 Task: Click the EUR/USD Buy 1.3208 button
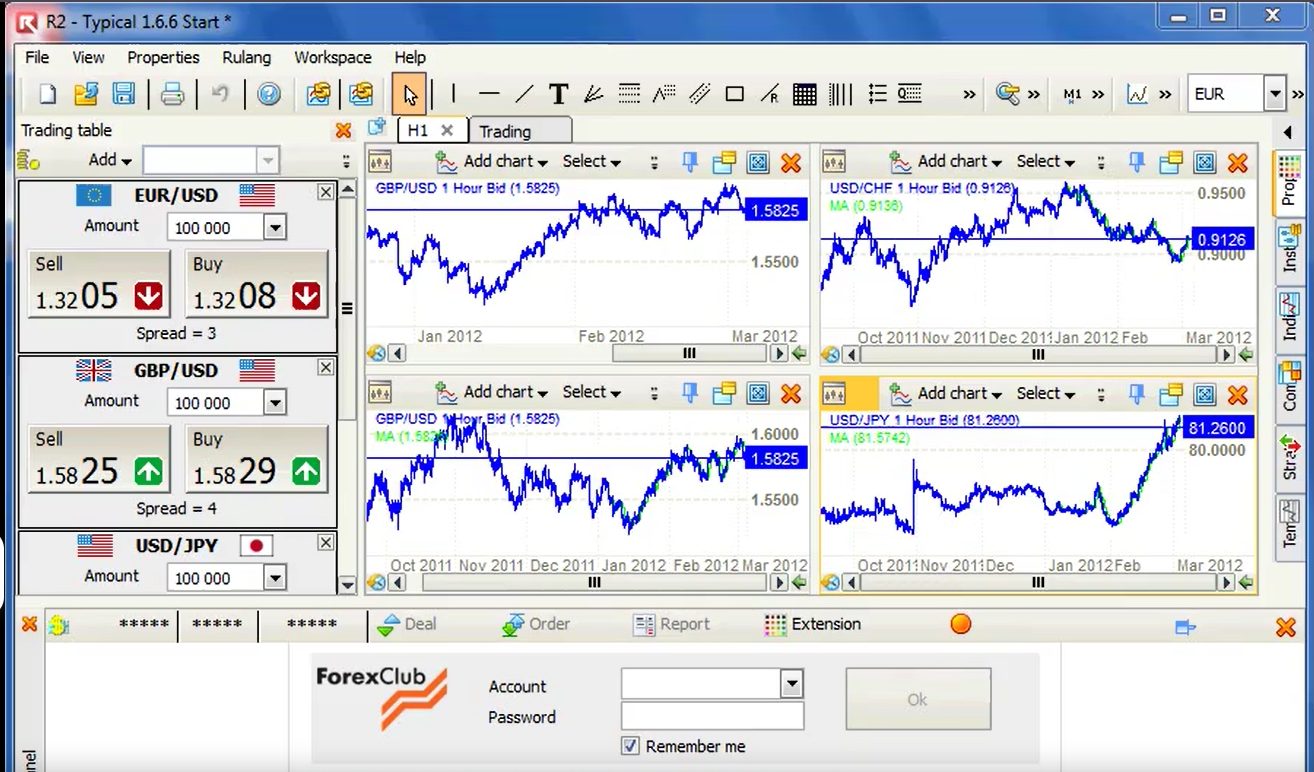(x=257, y=285)
